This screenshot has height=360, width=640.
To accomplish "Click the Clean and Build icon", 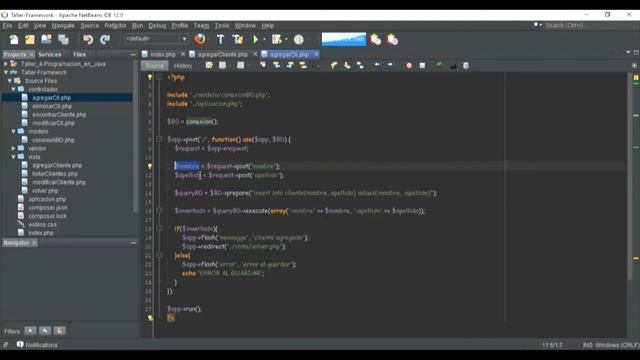I will tap(238, 40).
